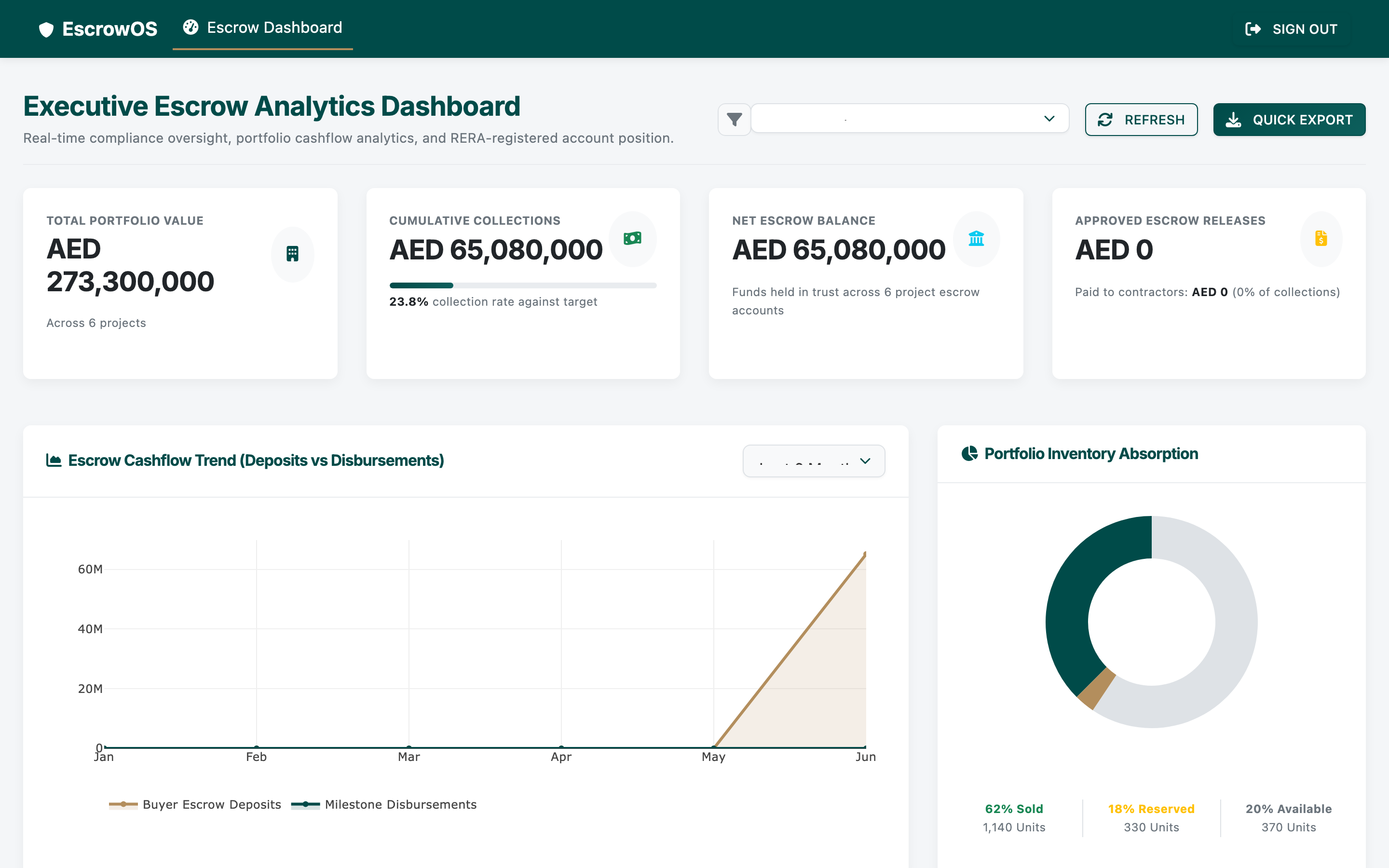Click the QUICK EXPORT button

pos(1289,120)
